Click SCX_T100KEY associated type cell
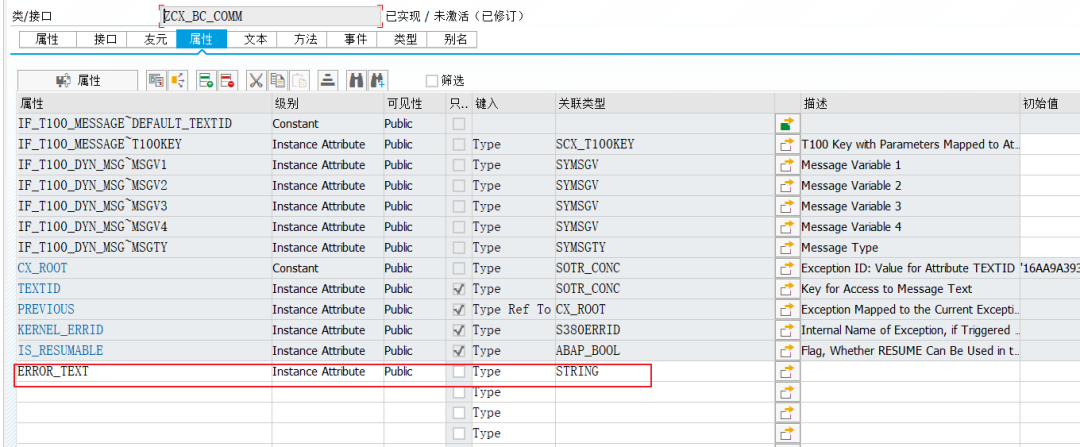1080x447 pixels. pos(665,145)
